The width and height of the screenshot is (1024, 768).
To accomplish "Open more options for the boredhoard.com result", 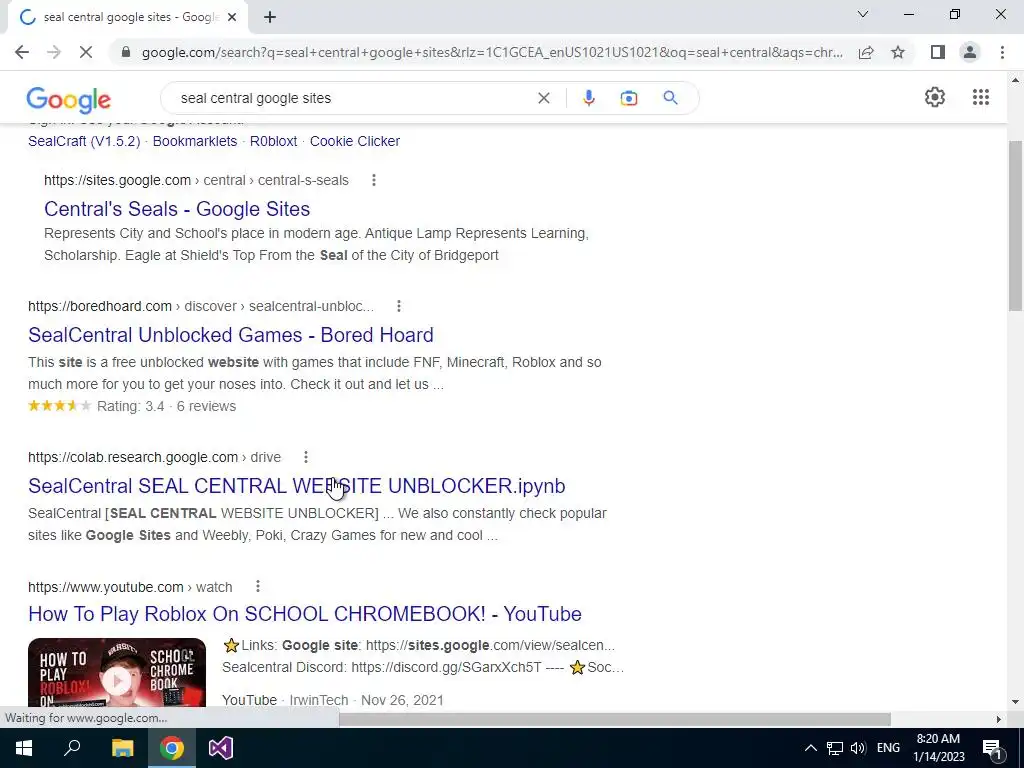I will coord(398,306).
